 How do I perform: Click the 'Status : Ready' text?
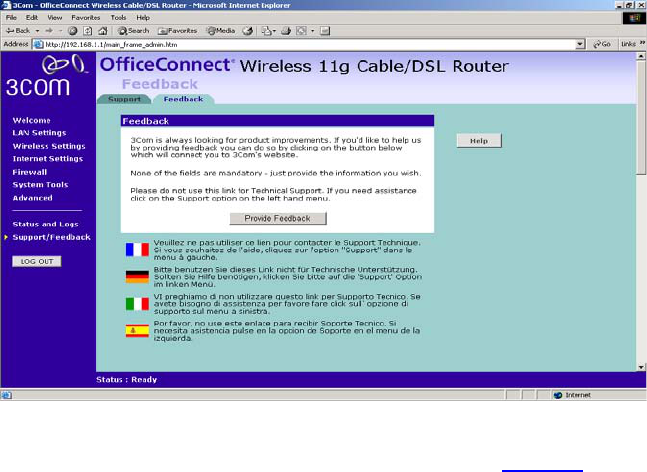coord(127,380)
